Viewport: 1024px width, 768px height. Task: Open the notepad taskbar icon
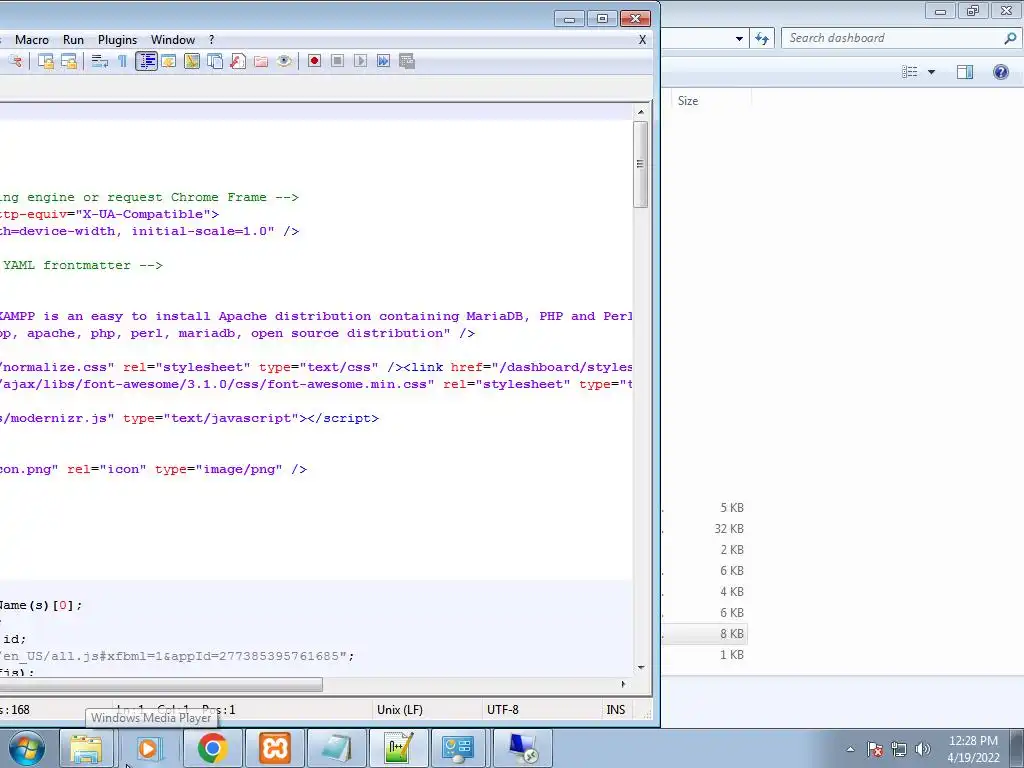coord(336,748)
